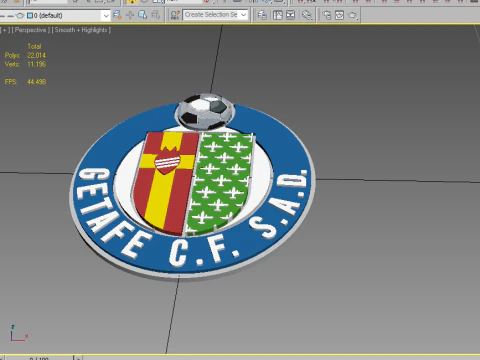This screenshot has height=360, width=480.
Task: Select the soccer ball on the crest
Action: click(204, 112)
